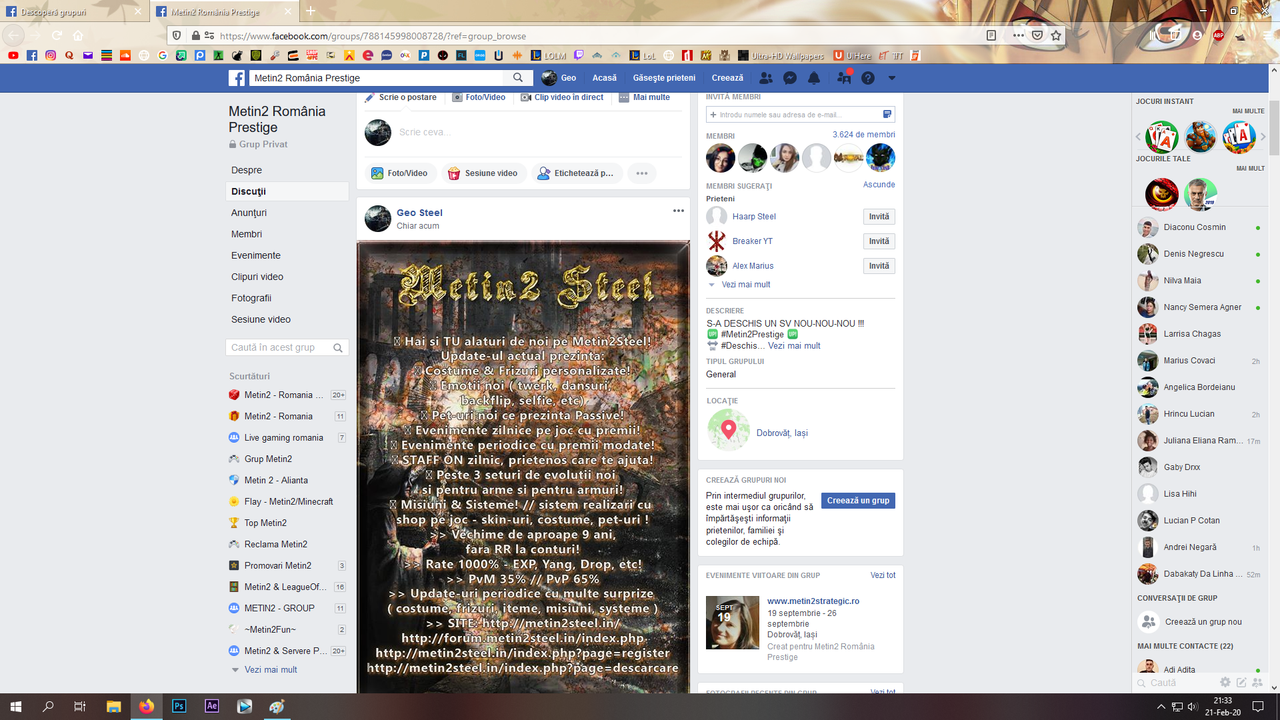
Task: Click the Caută în acest grup search field
Action: click(x=288, y=347)
